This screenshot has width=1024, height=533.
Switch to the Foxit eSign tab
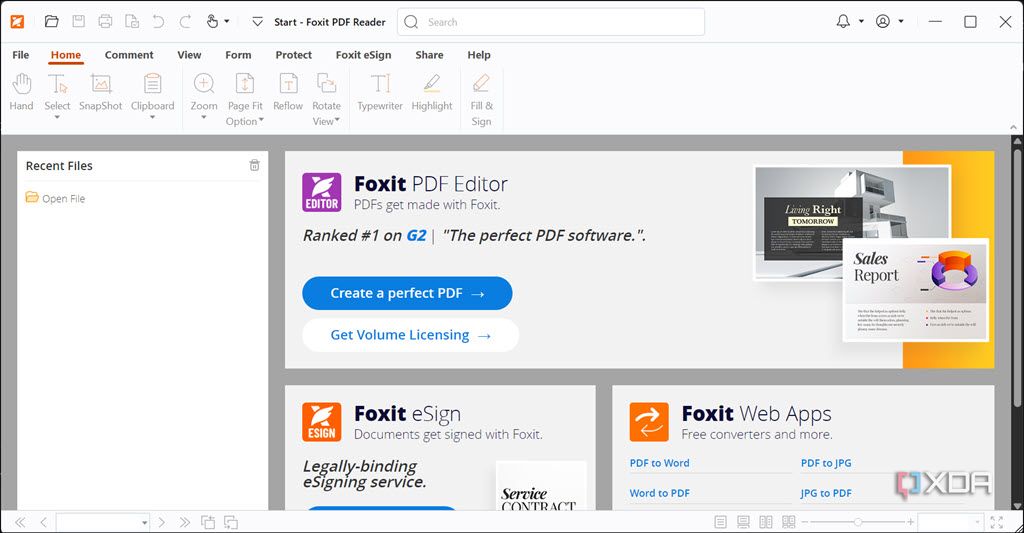pos(364,55)
